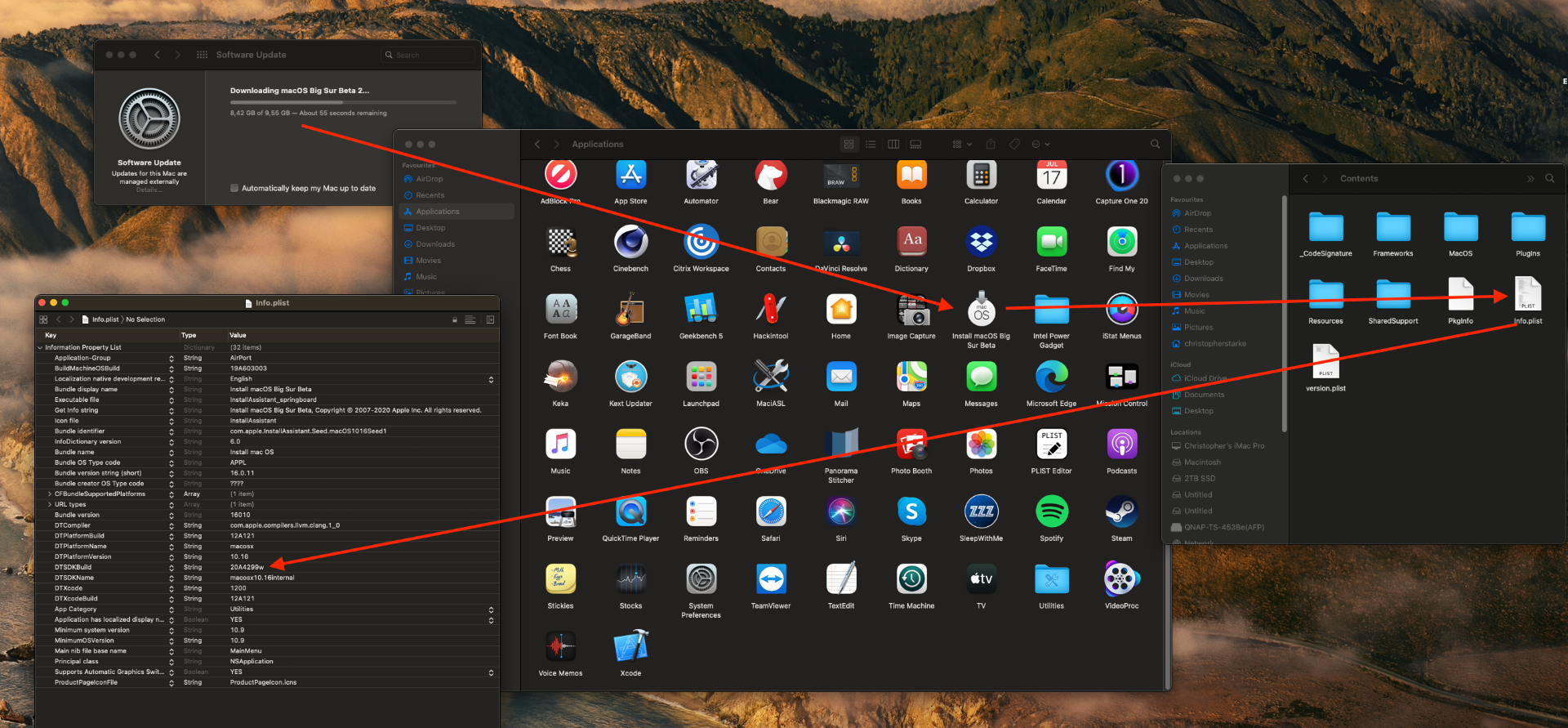
Task: Select the Blackmagic RAW app icon
Action: (841, 175)
